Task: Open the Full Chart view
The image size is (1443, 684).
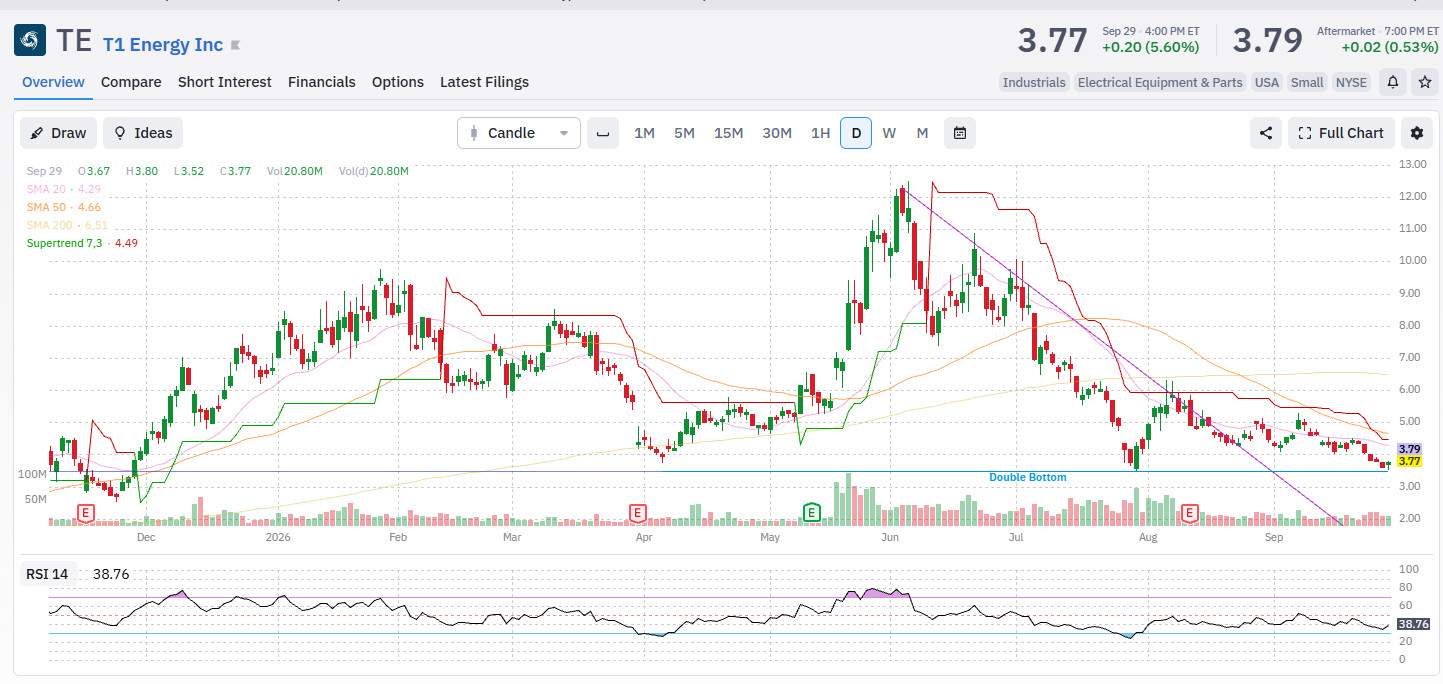Action: pyautogui.click(x=1341, y=133)
